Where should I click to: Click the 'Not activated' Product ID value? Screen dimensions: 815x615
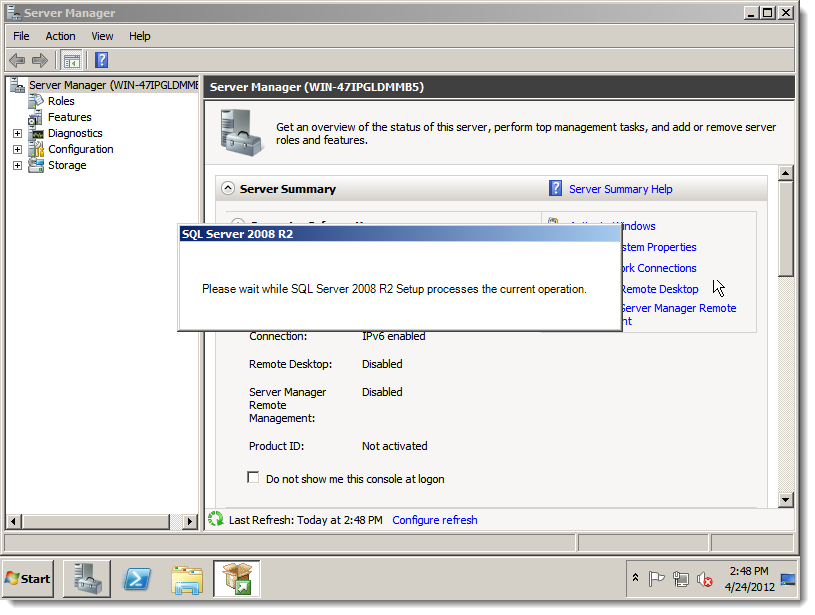[x=395, y=446]
